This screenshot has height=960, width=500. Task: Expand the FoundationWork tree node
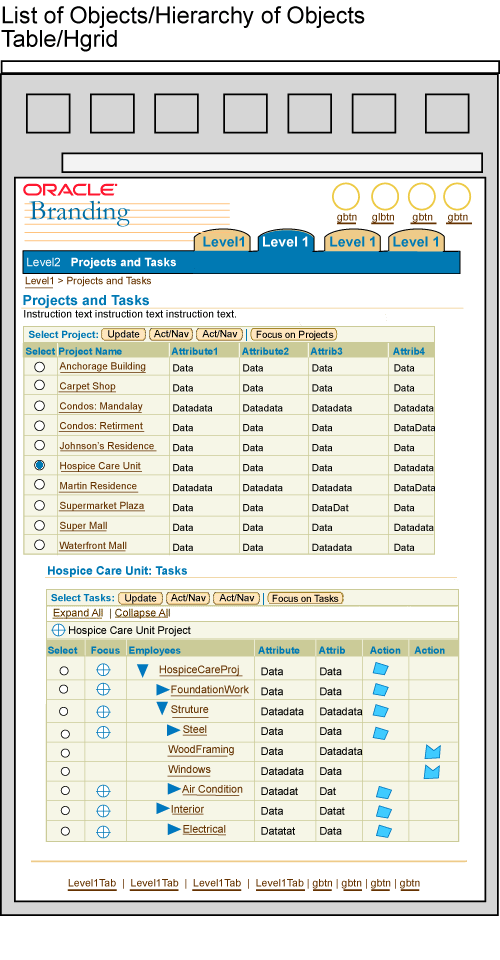[x=162, y=689]
